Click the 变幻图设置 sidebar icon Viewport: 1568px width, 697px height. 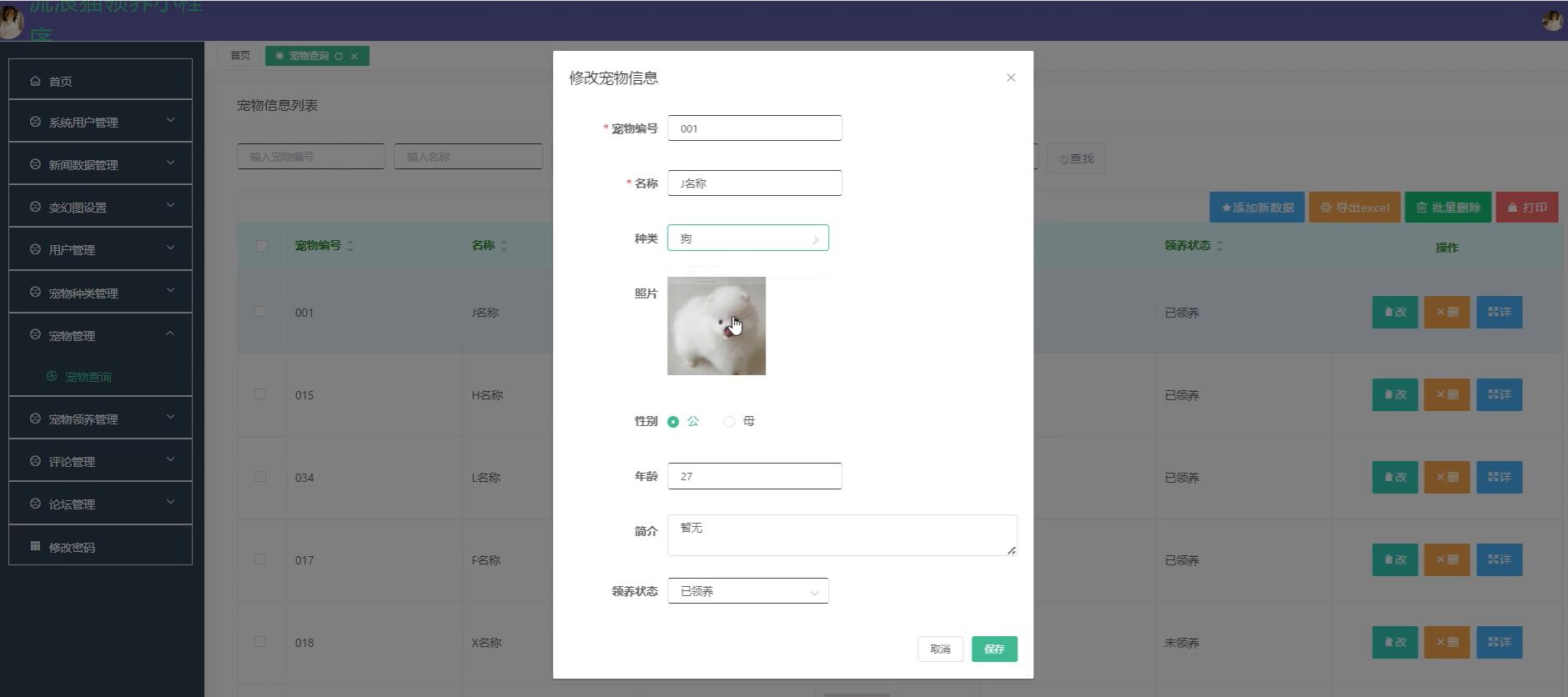(x=35, y=207)
